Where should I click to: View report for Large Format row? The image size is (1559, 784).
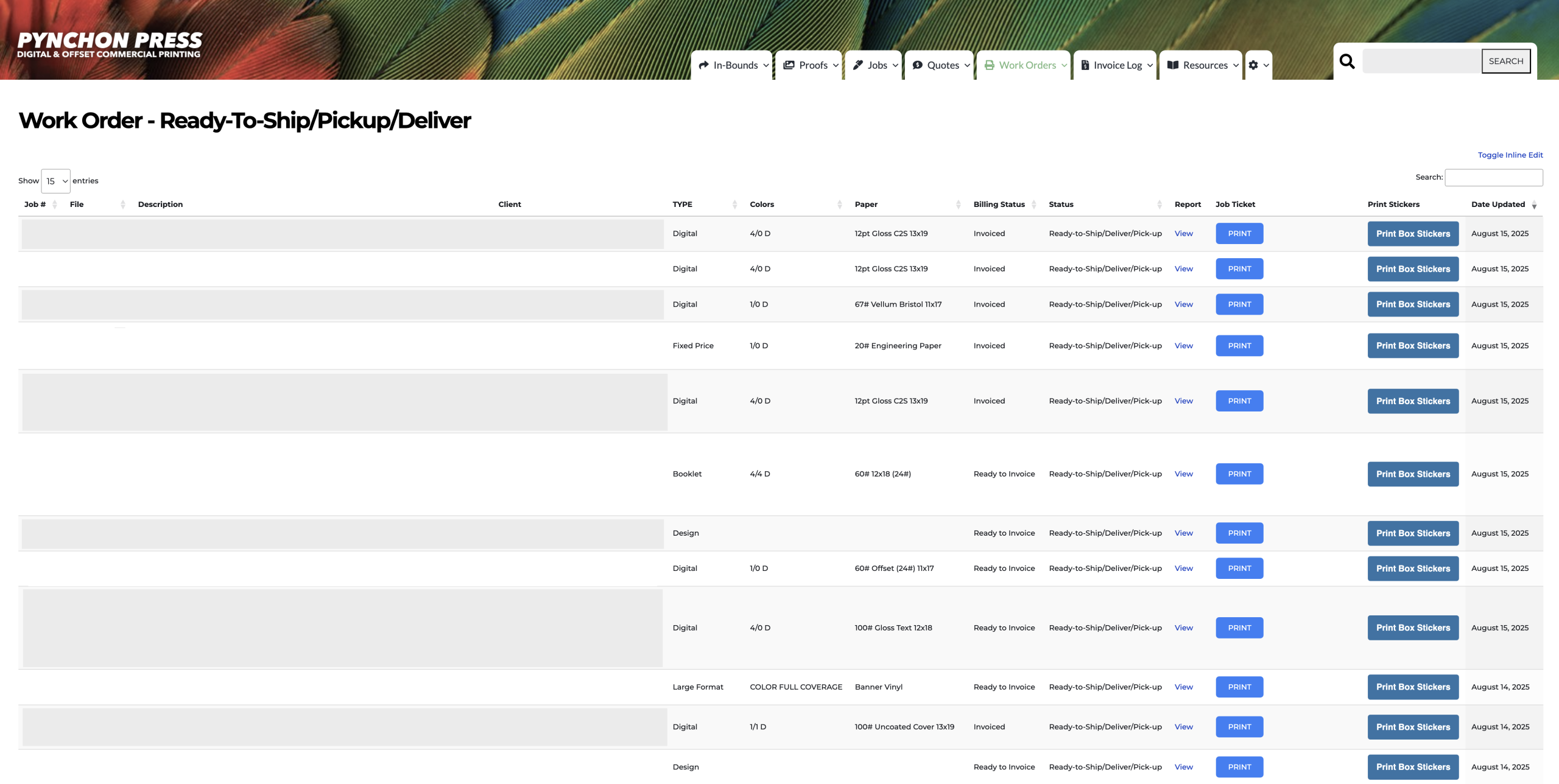pyautogui.click(x=1183, y=687)
